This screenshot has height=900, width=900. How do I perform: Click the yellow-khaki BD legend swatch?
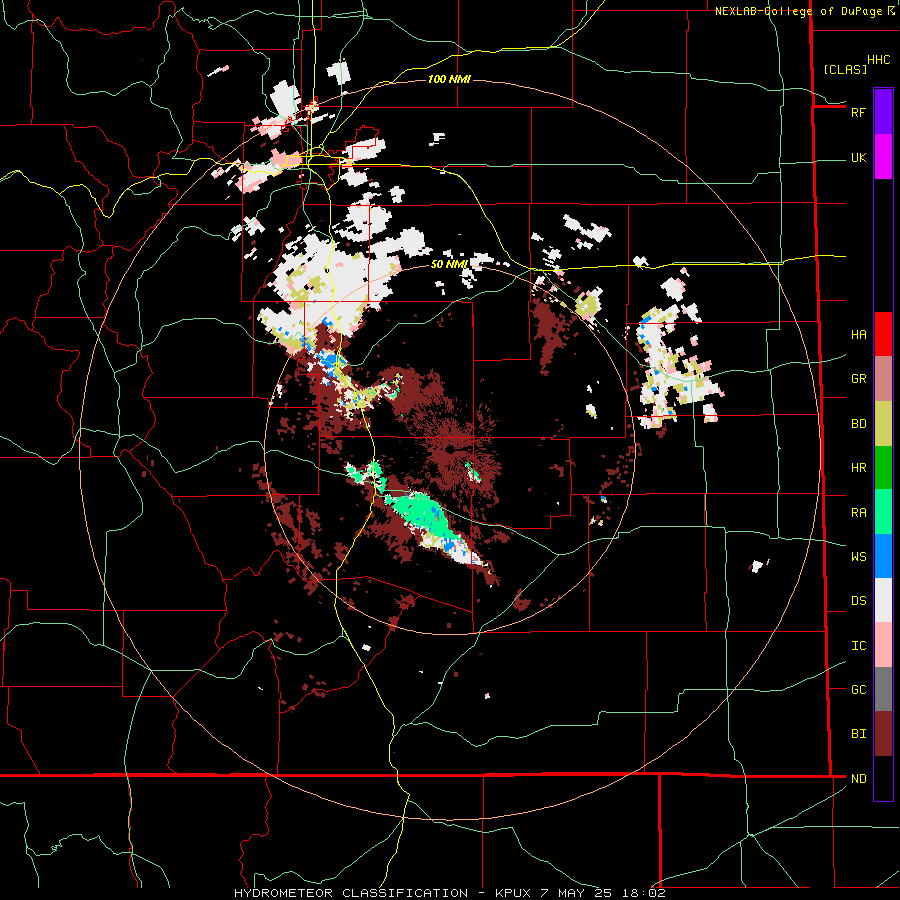(x=883, y=424)
